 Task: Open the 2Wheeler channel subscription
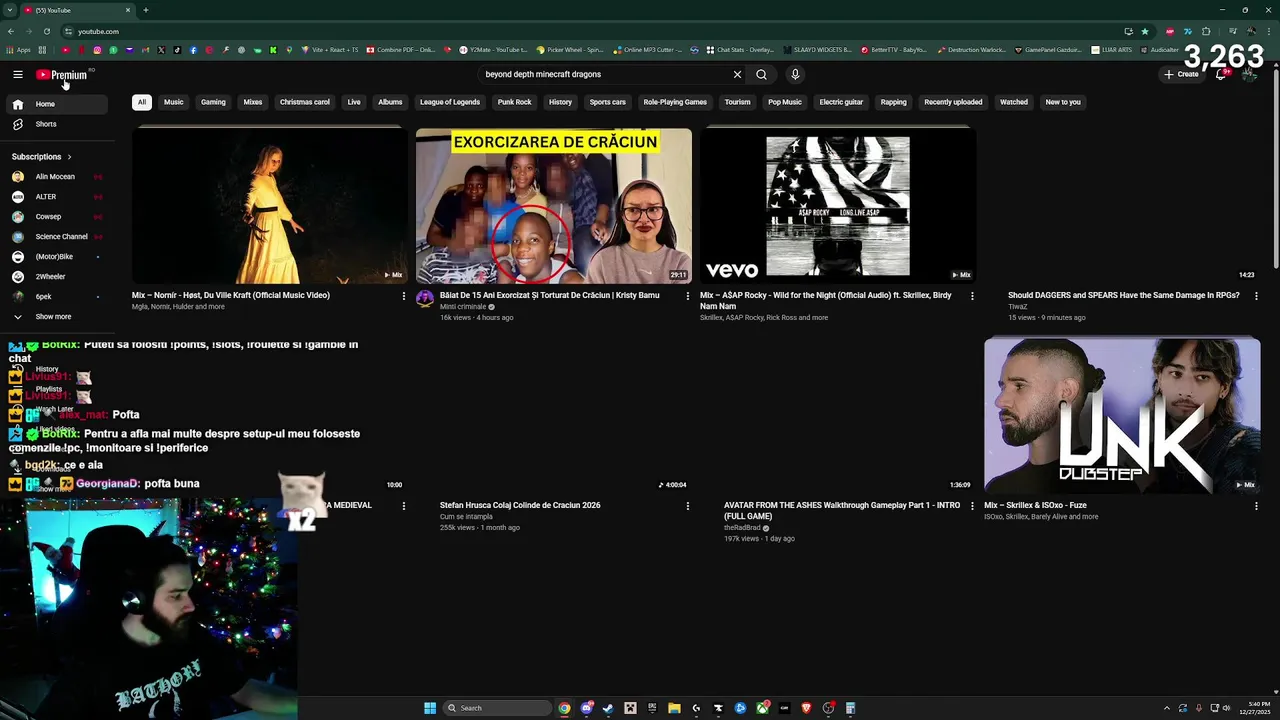coord(58,276)
